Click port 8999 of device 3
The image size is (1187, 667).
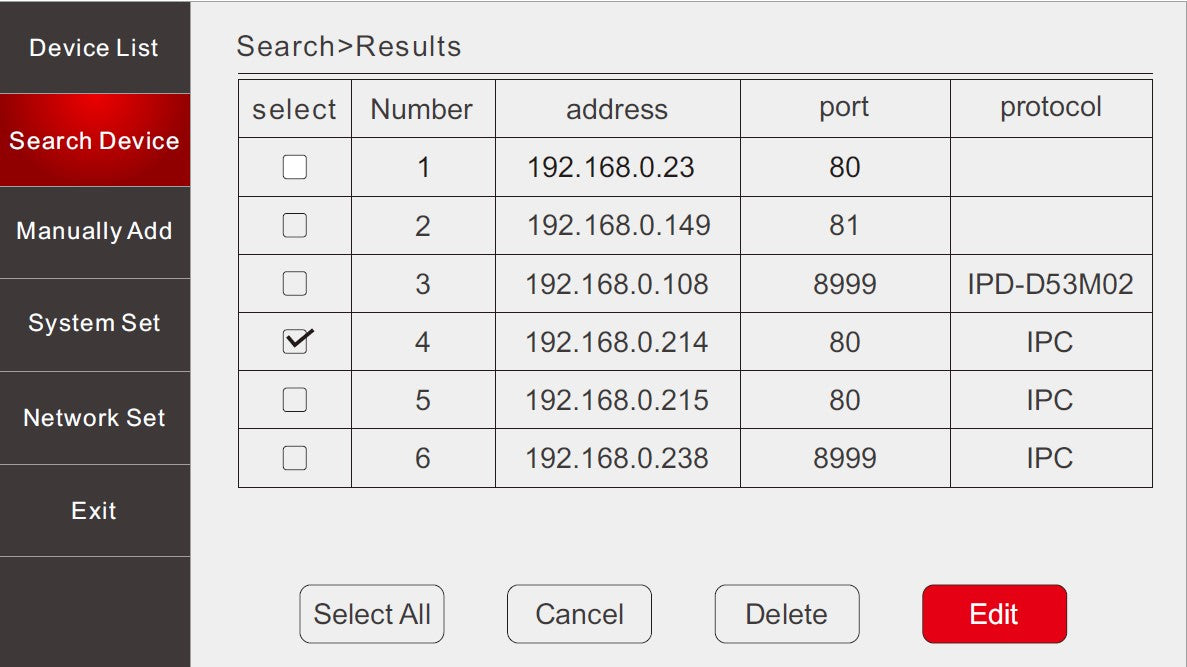click(845, 284)
